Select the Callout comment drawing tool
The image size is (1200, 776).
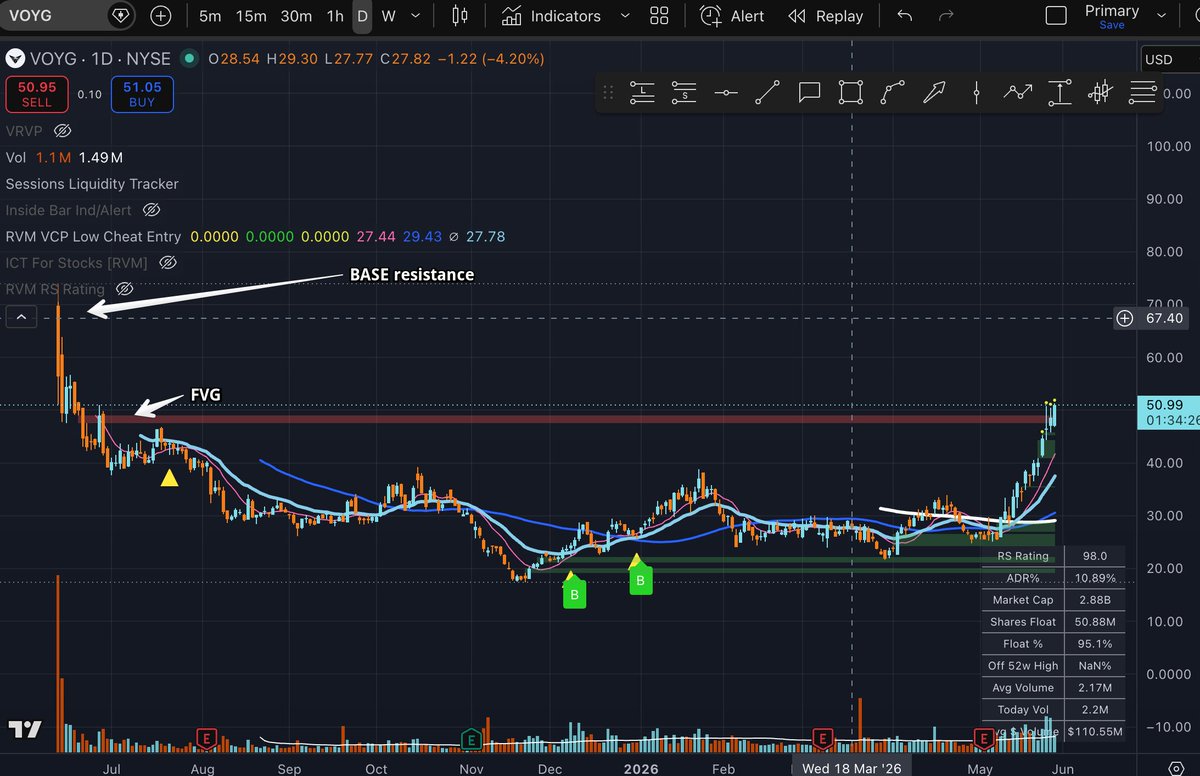click(809, 93)
